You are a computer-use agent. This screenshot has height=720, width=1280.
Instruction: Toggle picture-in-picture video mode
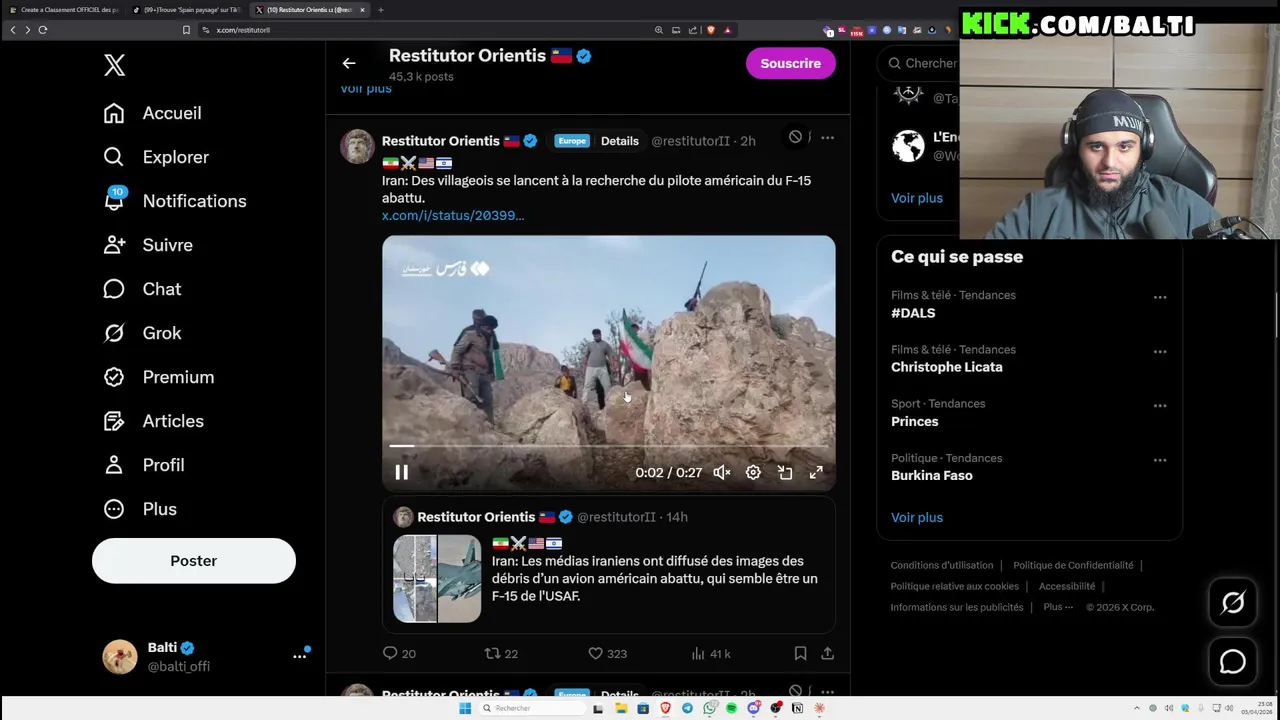coord(785,472)
